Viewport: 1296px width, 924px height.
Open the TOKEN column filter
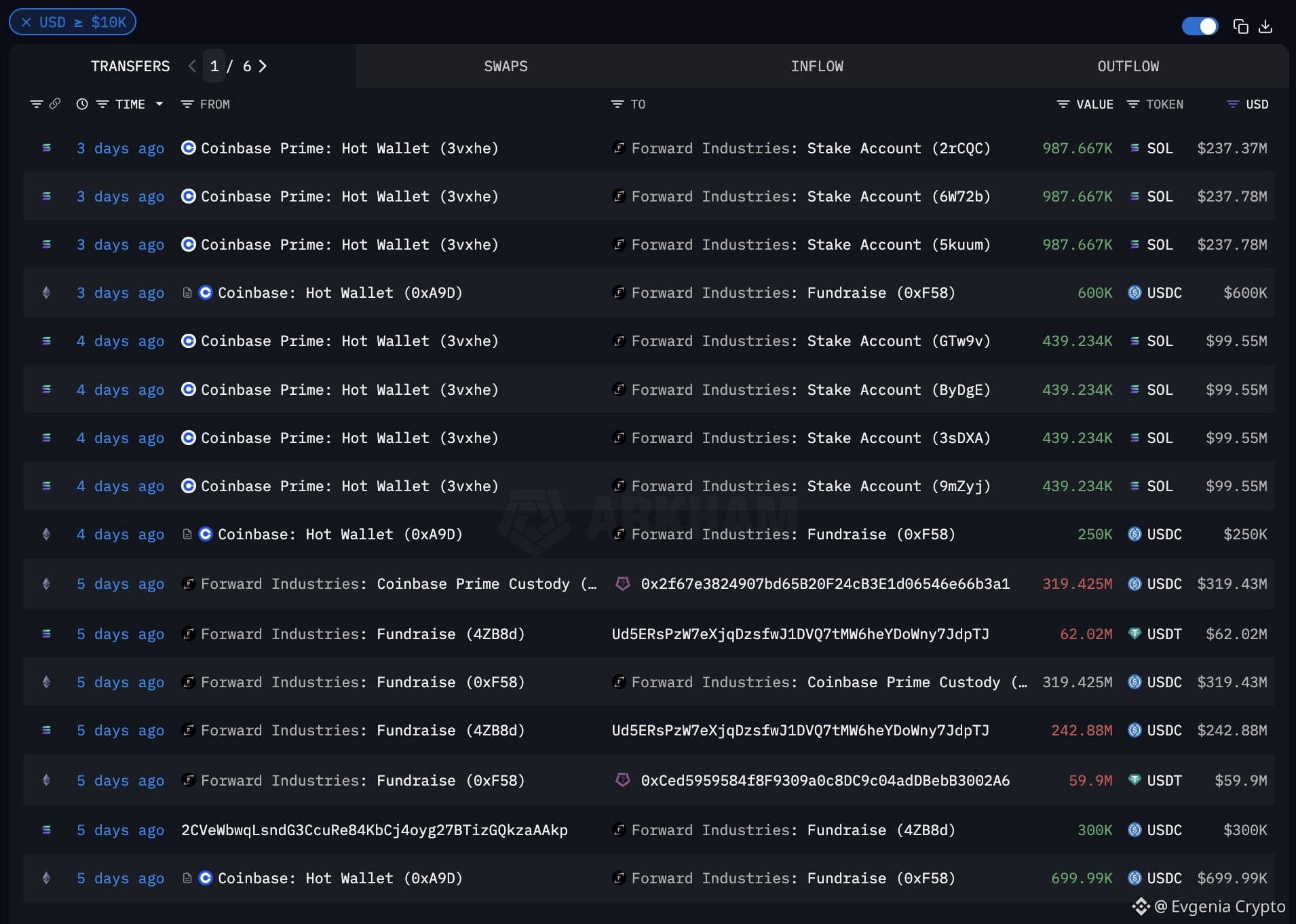click(1133, 104)
